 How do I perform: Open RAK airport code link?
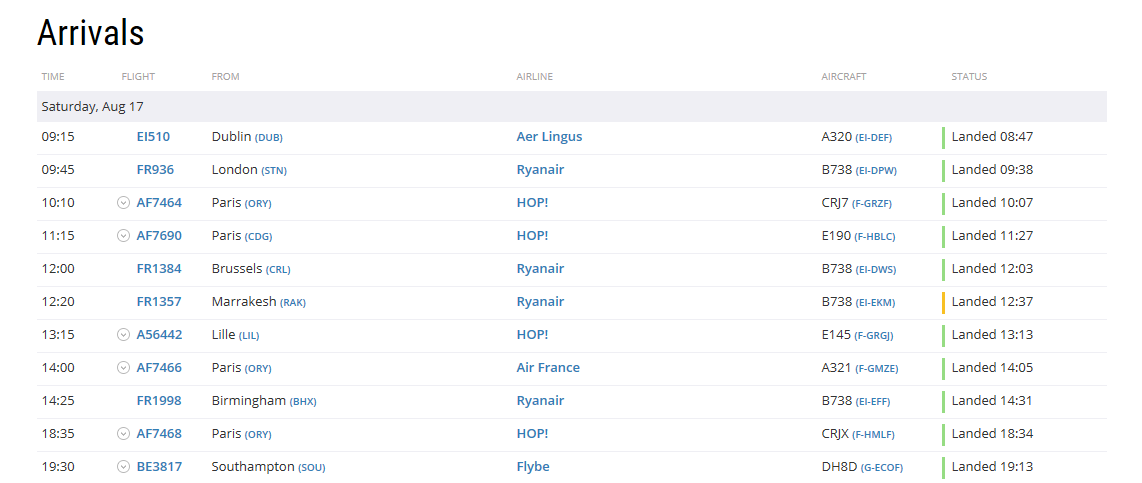click(x=293, y=302)
